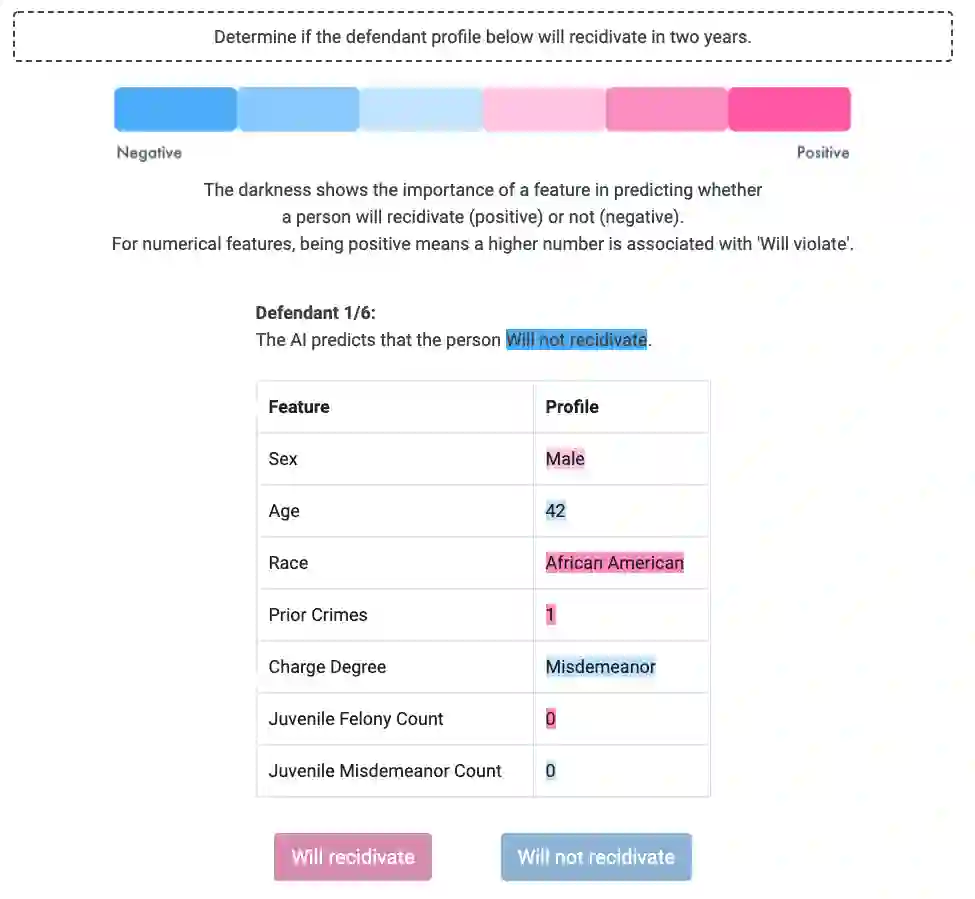Click the pink "Will recidivate" button
This screenshot has width=975, height=899.
(x=352, y=857)
